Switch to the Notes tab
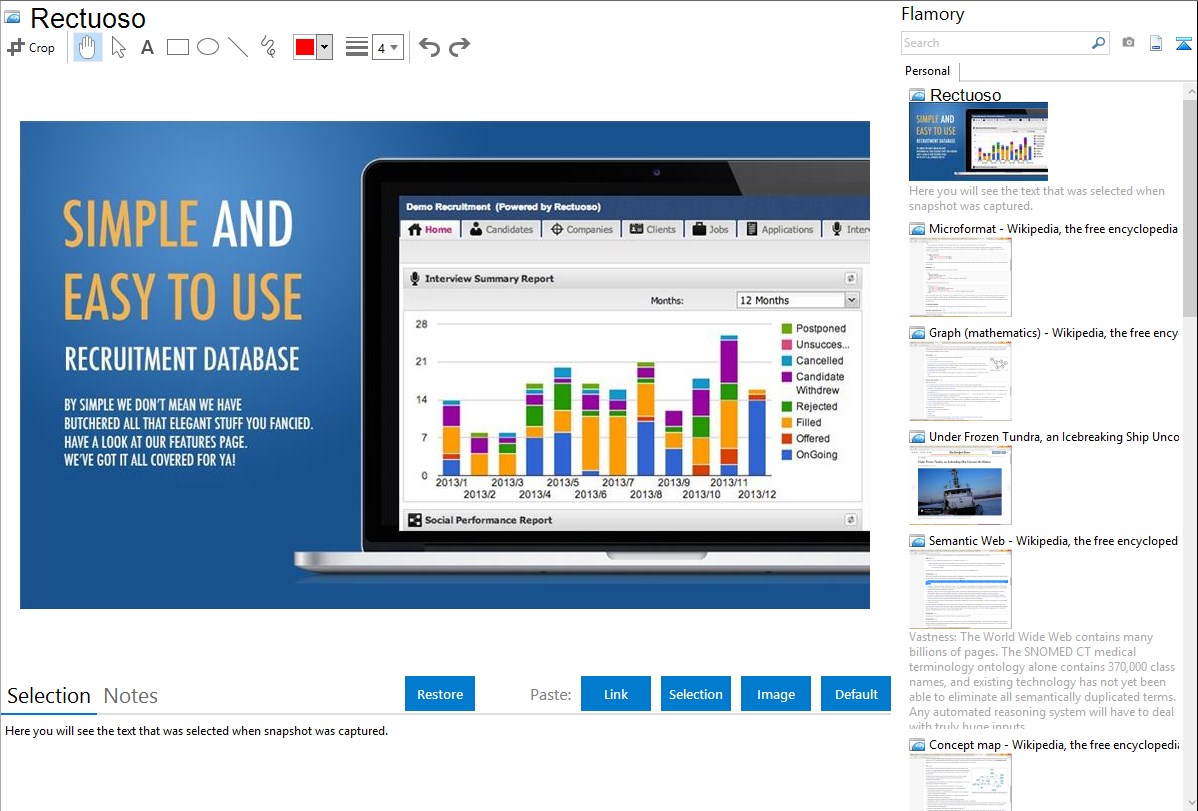Image resolution: width=1198 pixels, height=811 pixels. click(x=131, y=696)
